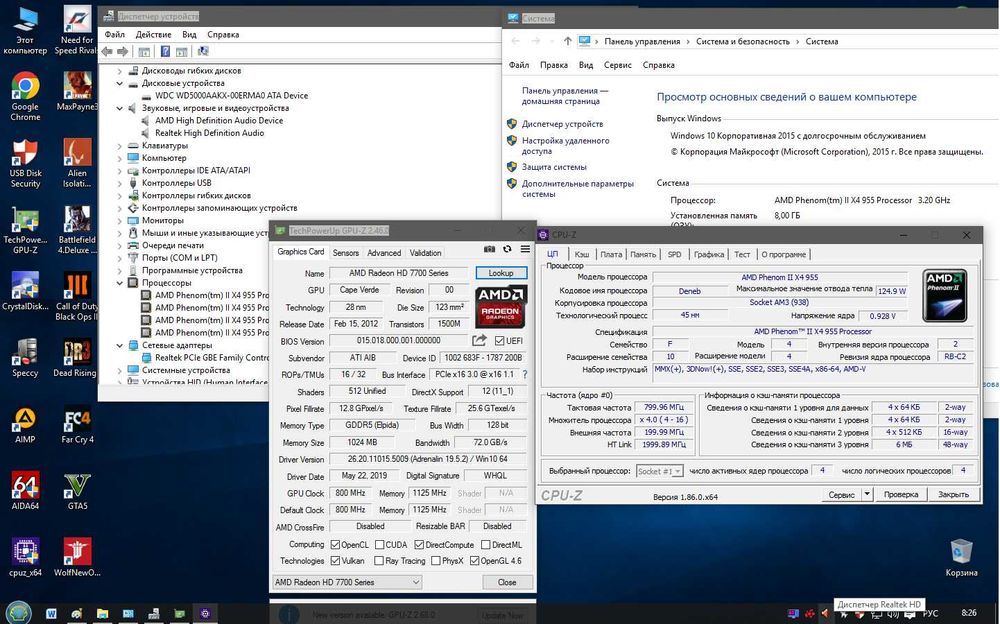Click the Закрыть button in CPU-Z
Image resolution: width=1000 pixels, height=624 pixels.
click(953, 494)
